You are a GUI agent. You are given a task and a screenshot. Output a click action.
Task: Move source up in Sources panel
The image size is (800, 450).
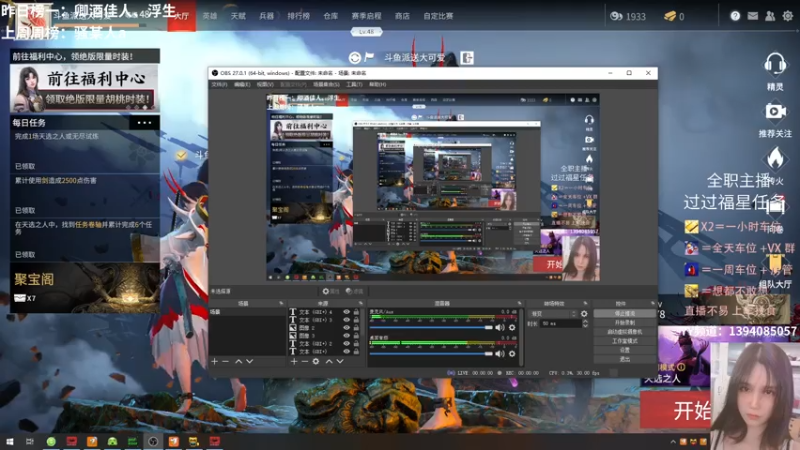click(x=329, y=361)
